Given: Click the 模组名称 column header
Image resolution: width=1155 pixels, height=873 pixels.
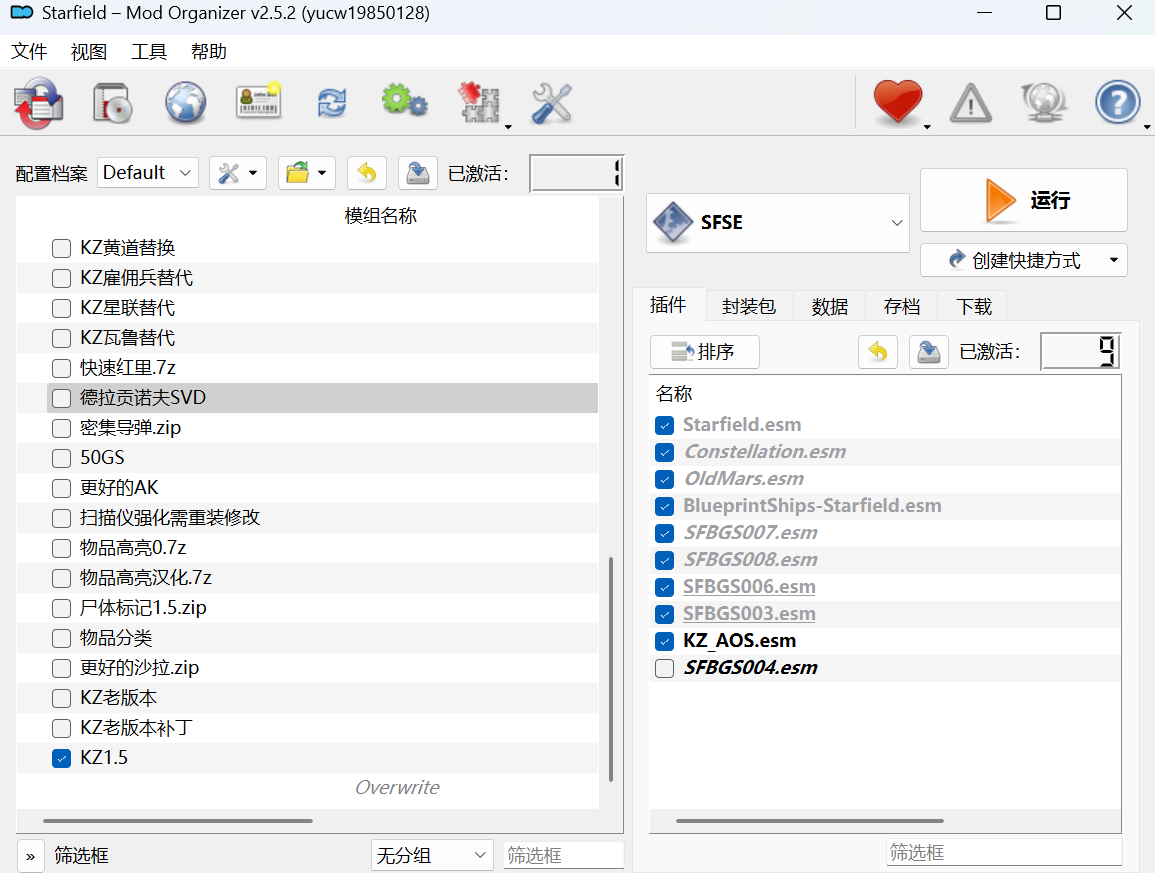Looking at the screenshot, I should (x=381, y=216).
